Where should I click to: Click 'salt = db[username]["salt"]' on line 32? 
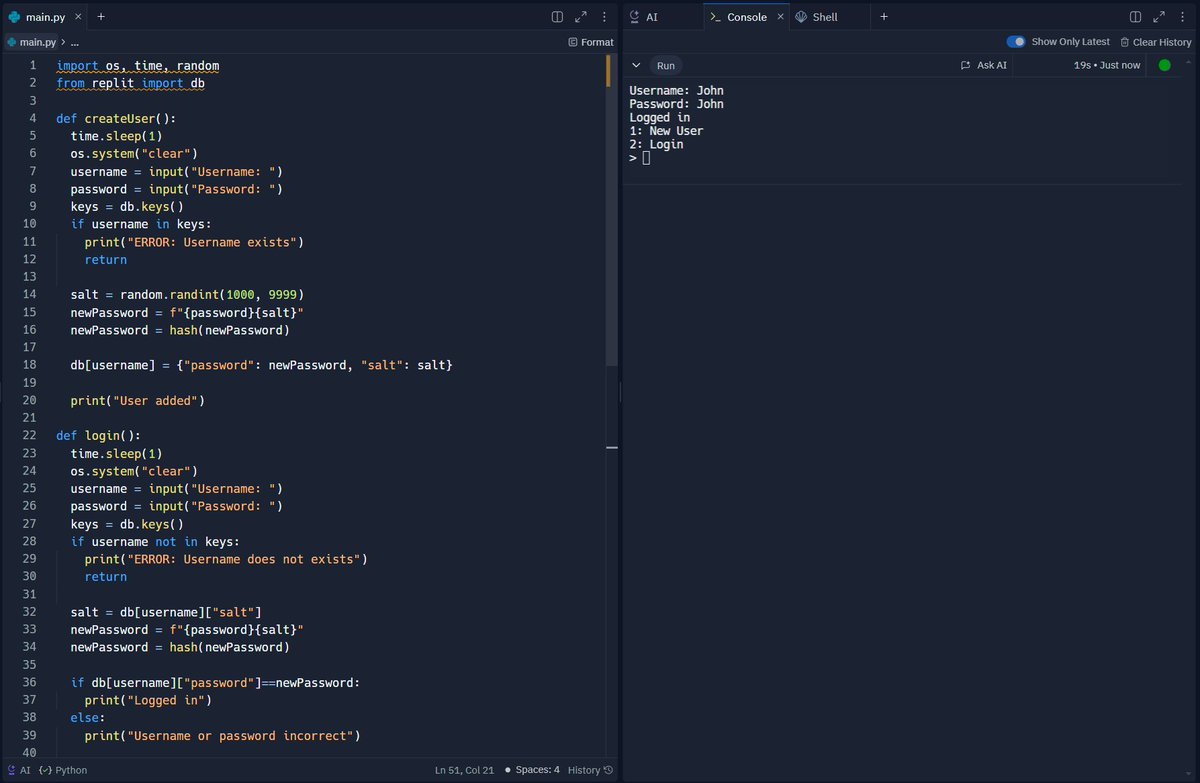click(166, 612)
